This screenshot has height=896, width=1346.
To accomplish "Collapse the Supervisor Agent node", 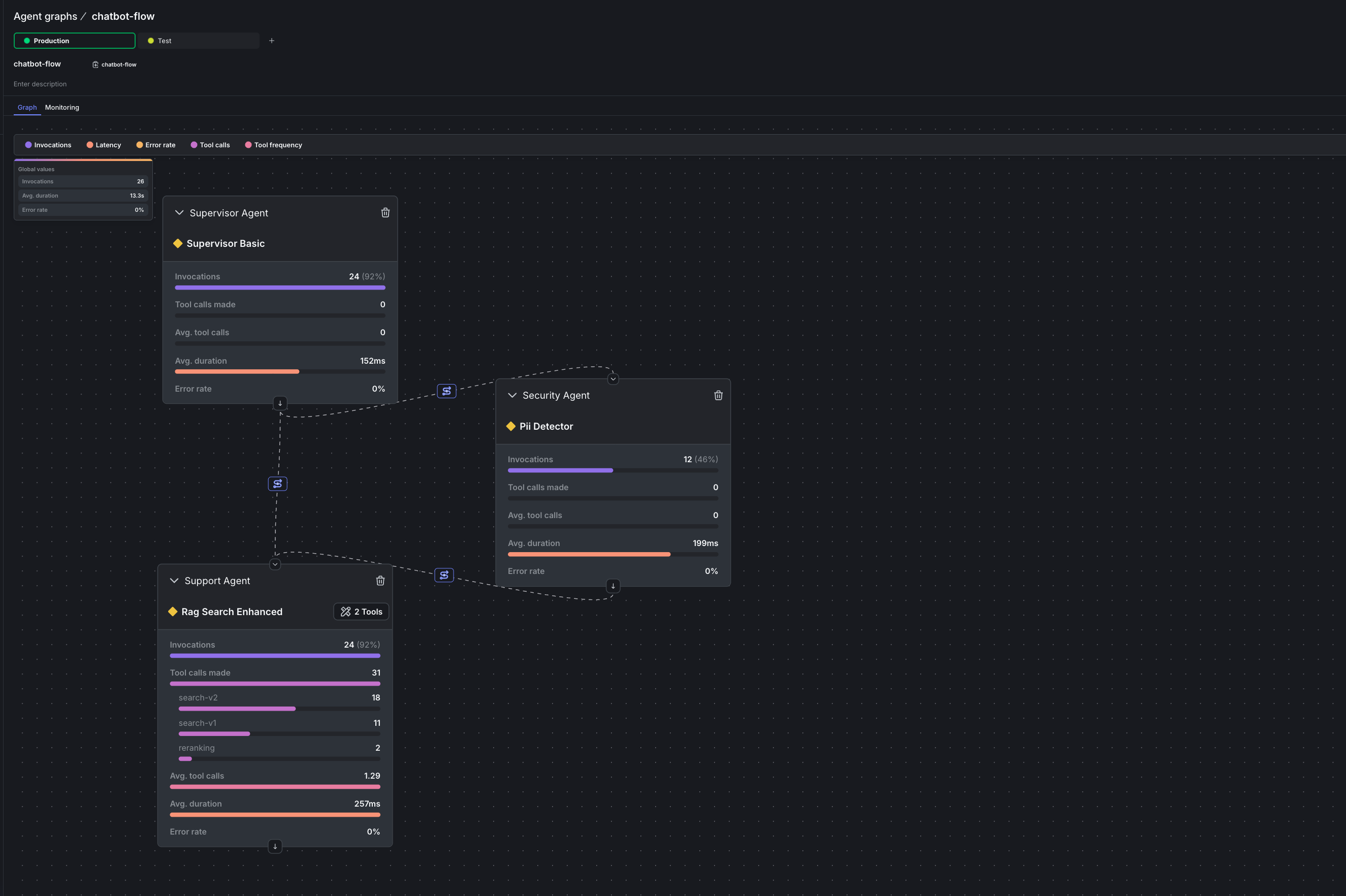I will (179, 212).
